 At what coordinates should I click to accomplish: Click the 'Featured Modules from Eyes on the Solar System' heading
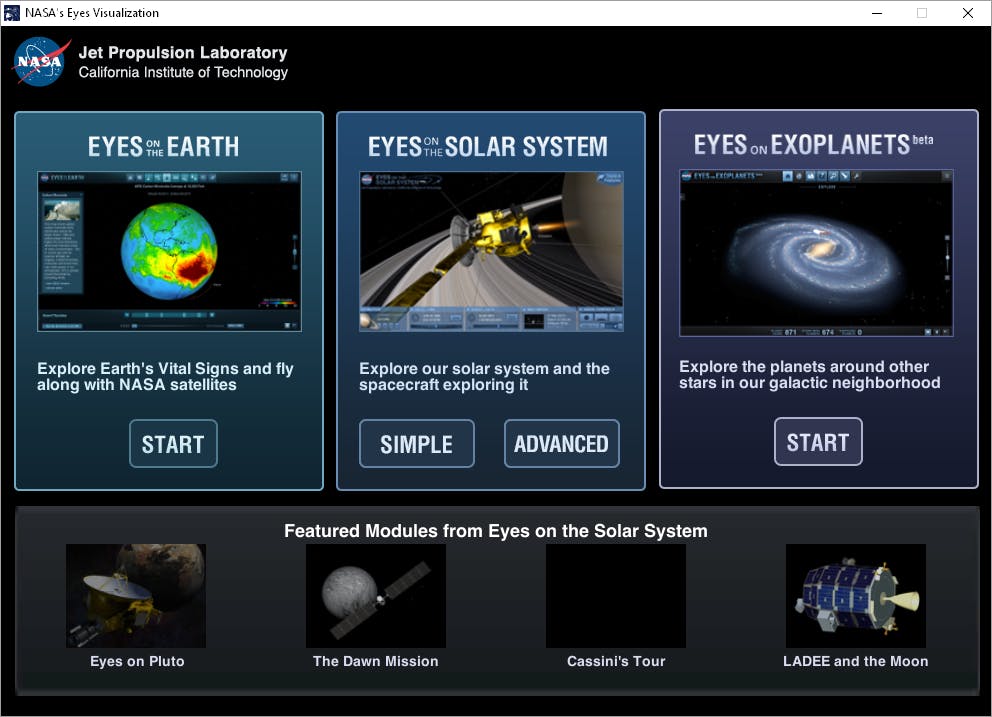(x=496, y=531)
